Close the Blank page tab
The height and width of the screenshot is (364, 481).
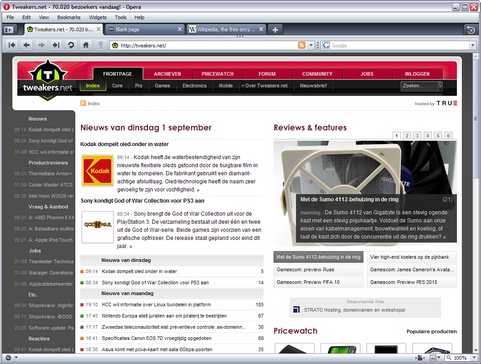click(180, 29)
